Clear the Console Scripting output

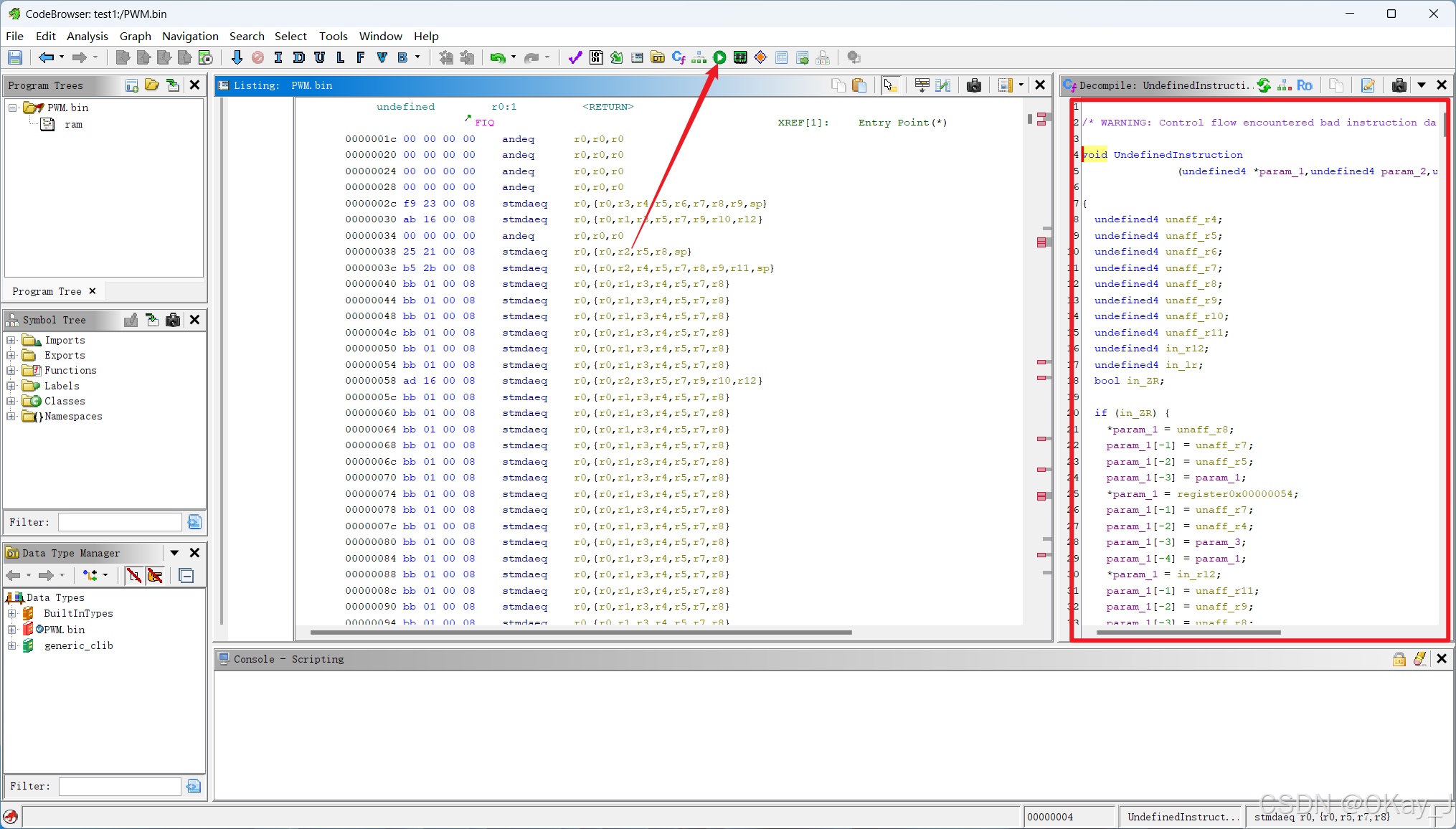pos(1419,659)
